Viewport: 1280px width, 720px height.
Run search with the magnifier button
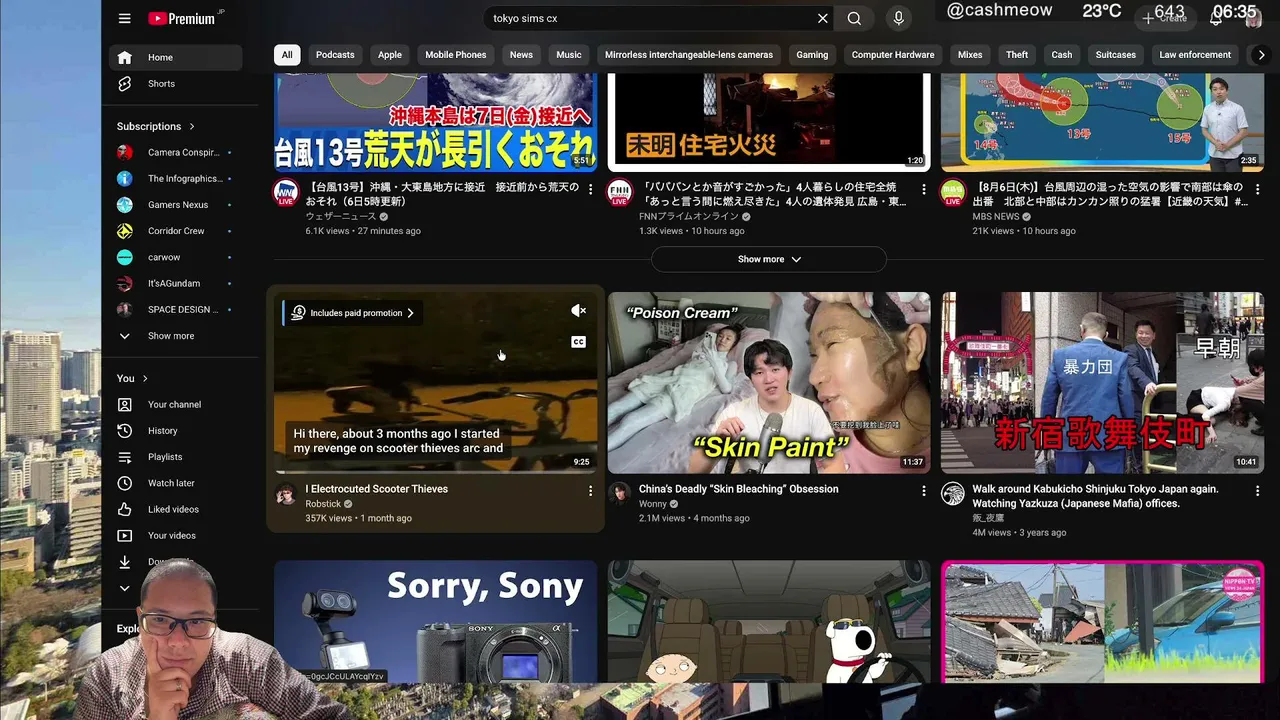click(x=854, y=18)
